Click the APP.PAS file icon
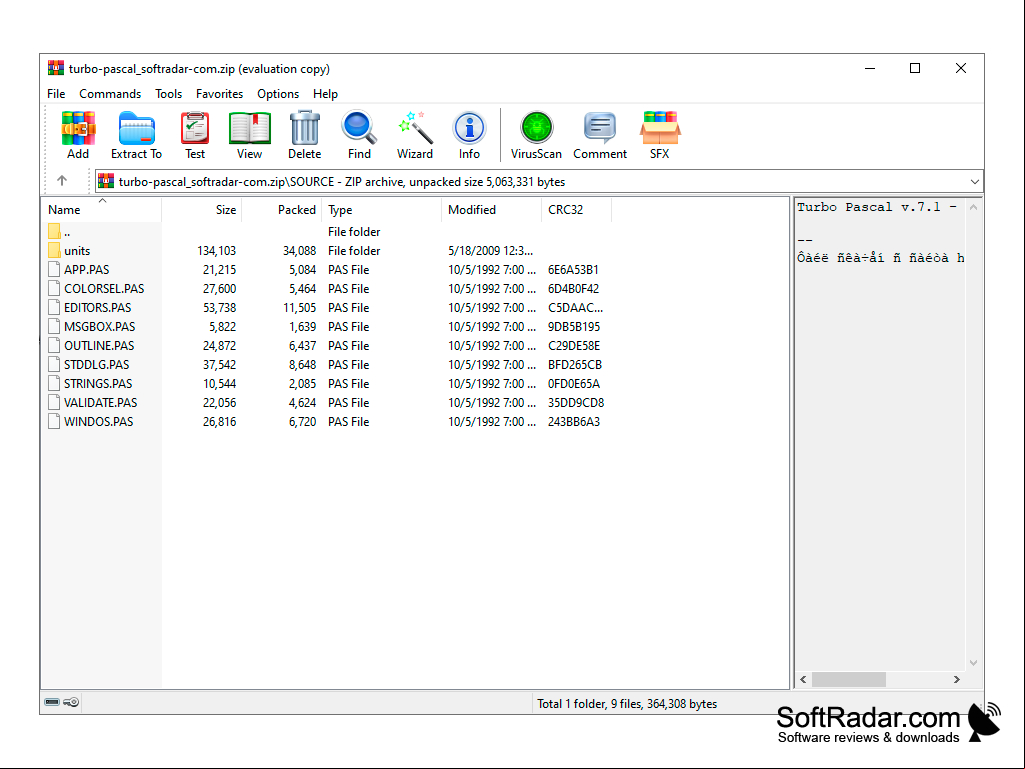Viewport: 1025px width, 769px height. pos(54,269)
